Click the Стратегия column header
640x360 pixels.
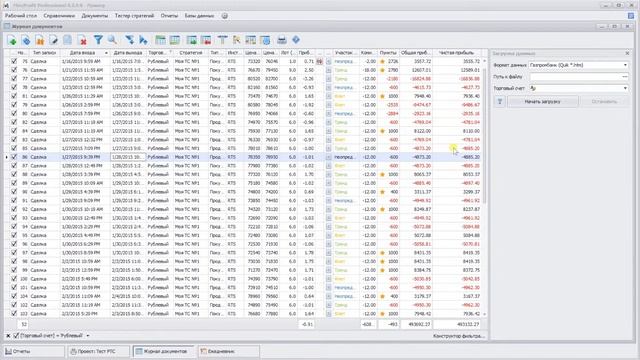pyautogui.click(x=191, y=53)
